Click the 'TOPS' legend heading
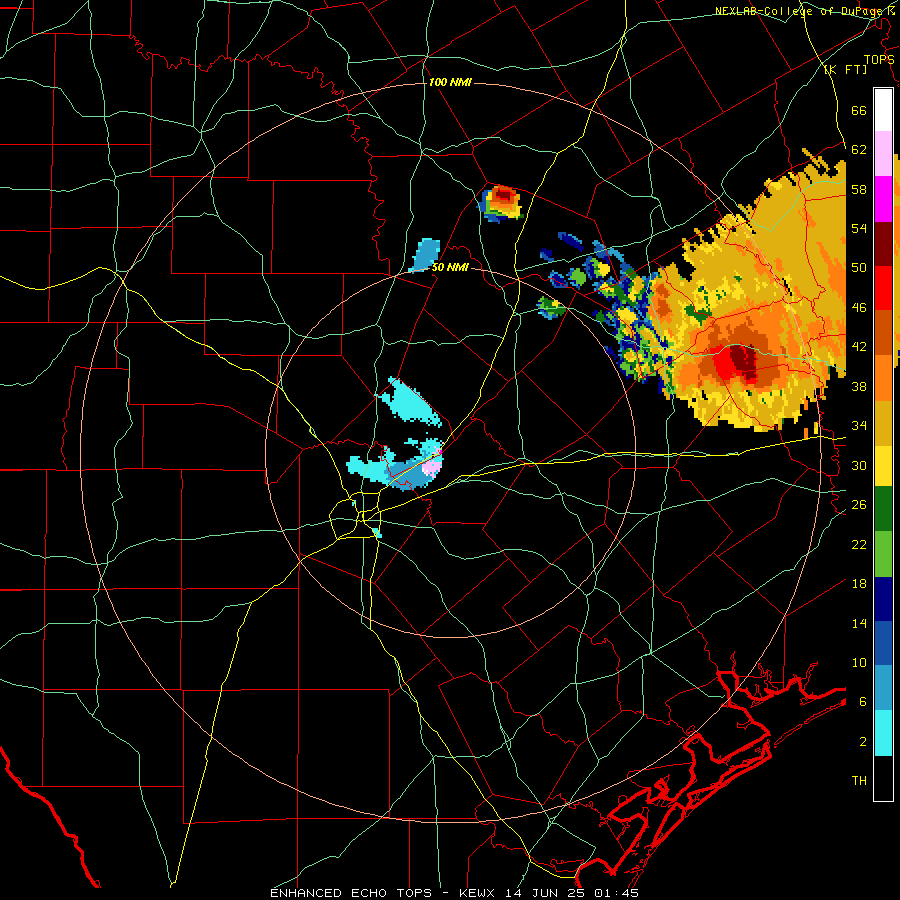 878,59
